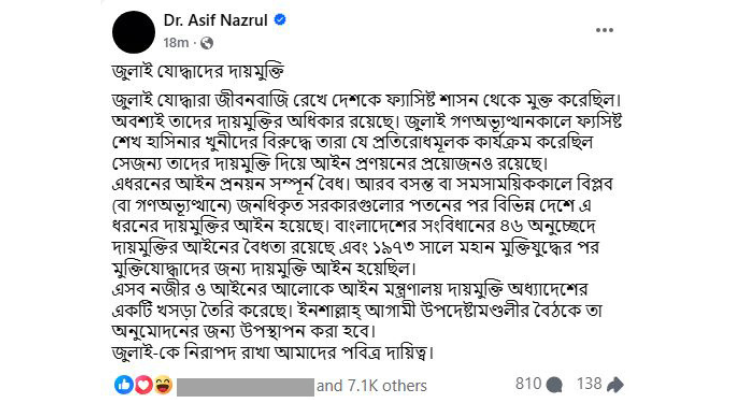Click the share arrow icon
Image resolution: width=730 pixels, height=400 pixels.
[615, 384]
